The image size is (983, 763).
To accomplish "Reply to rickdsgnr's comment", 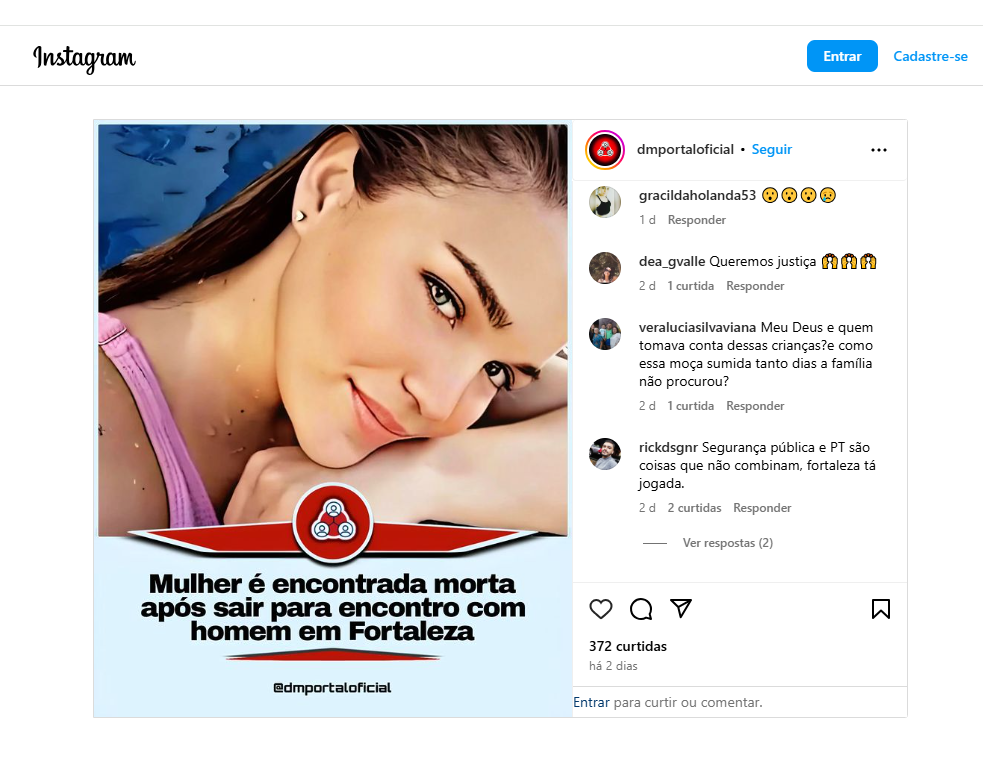I will pyautogui.click(x=762, y=508).
